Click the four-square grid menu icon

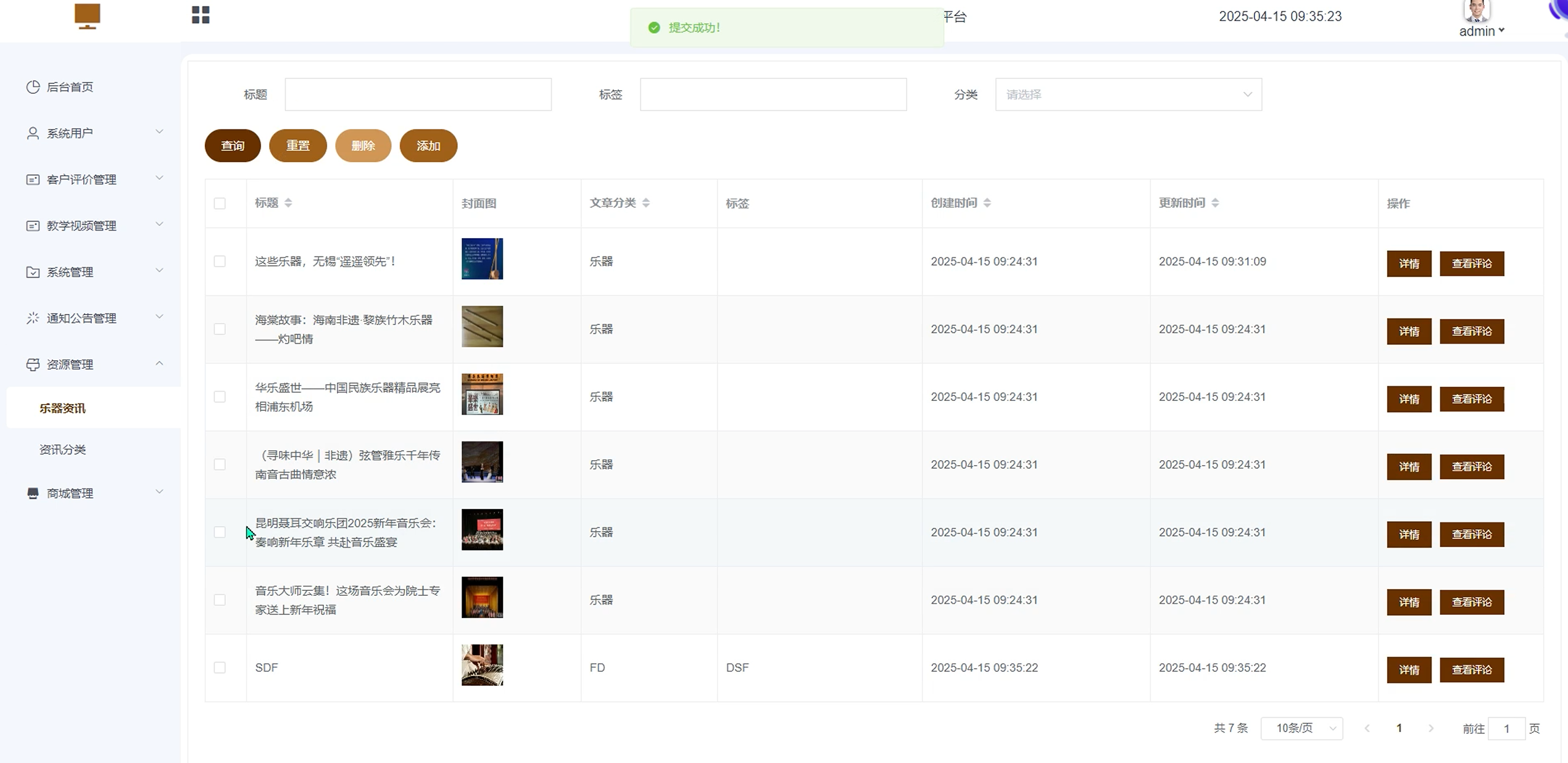[x=201, y=15]
